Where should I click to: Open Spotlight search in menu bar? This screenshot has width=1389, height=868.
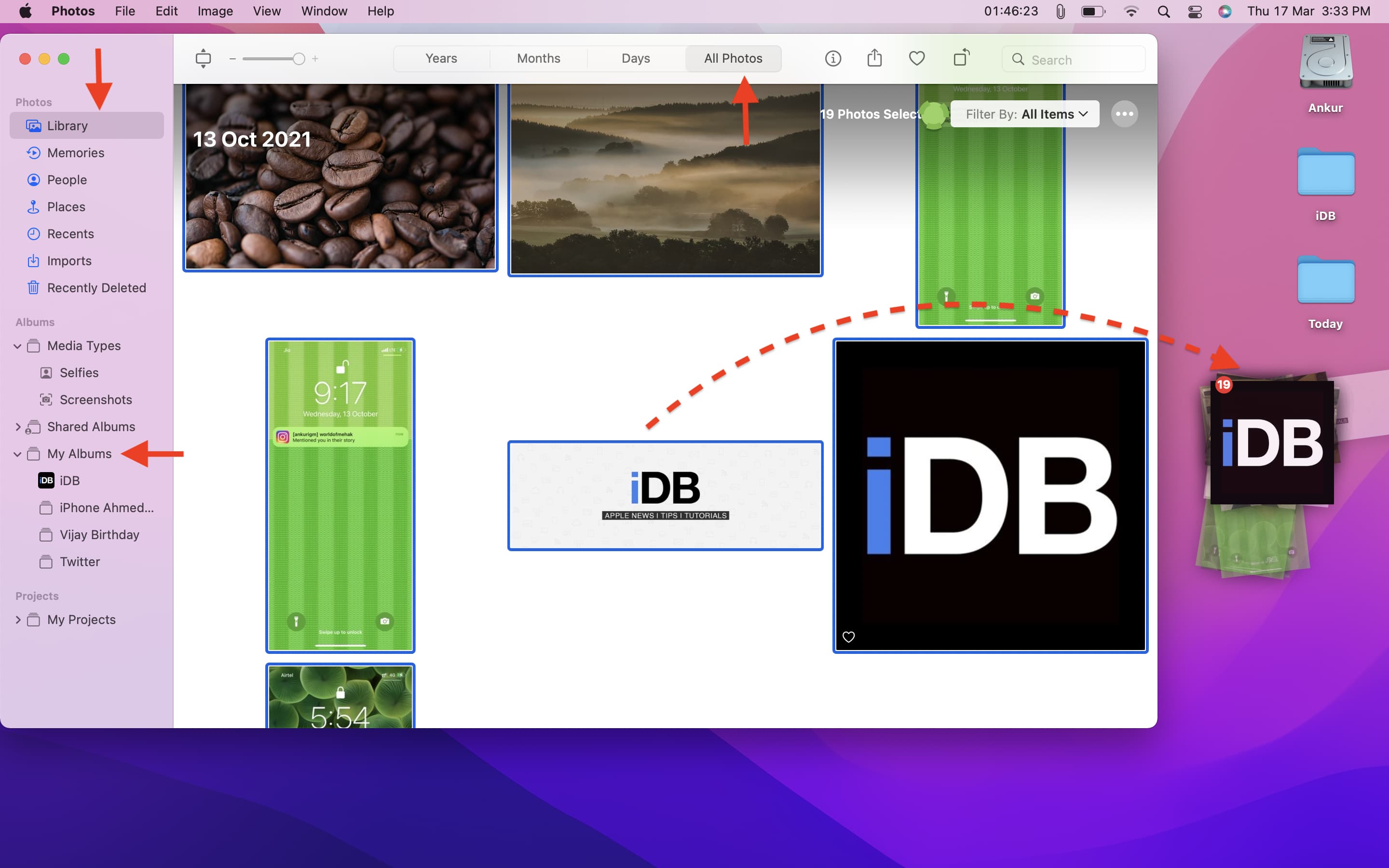click(1163, 12)
